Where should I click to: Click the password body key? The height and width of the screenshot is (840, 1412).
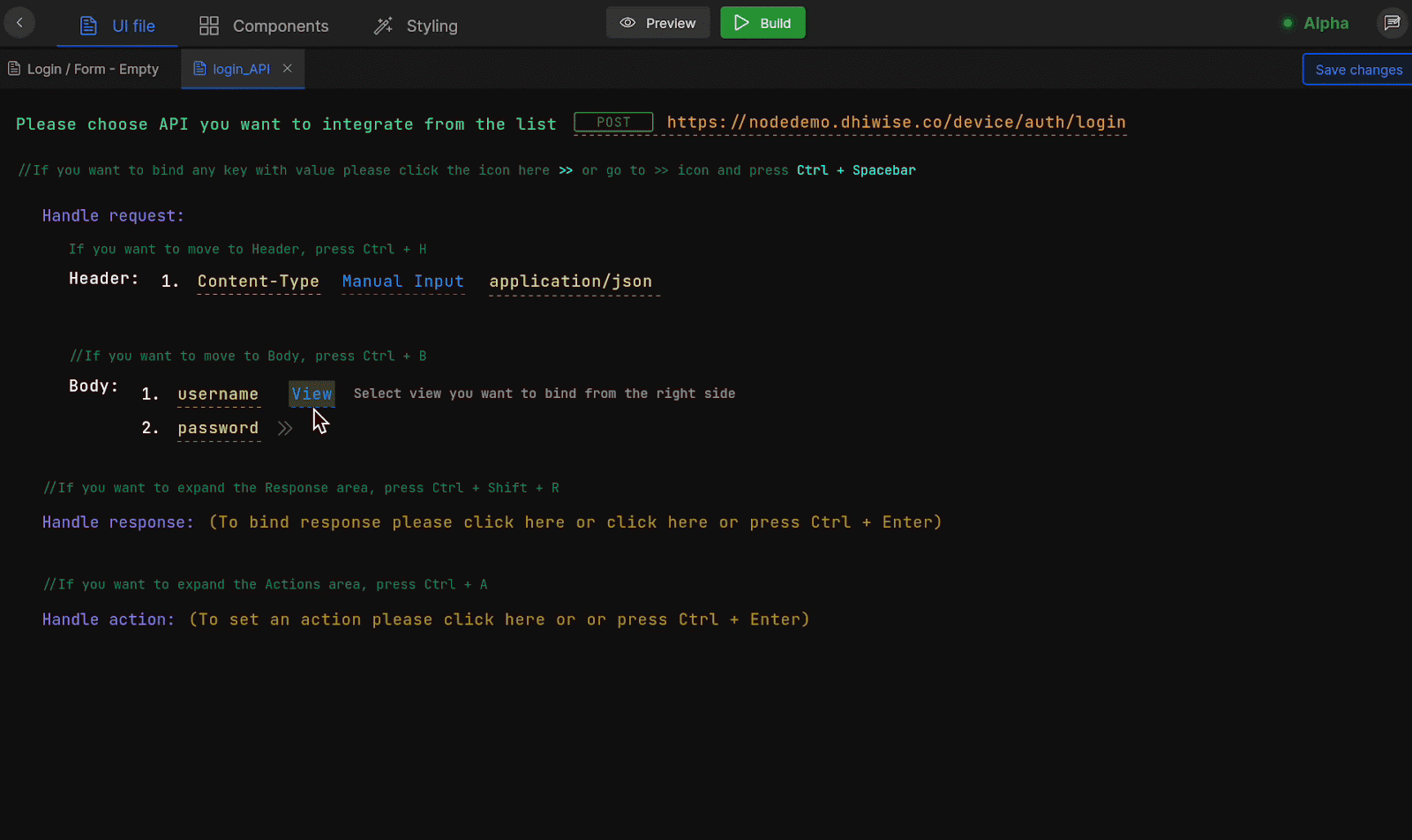coord(218,428)
